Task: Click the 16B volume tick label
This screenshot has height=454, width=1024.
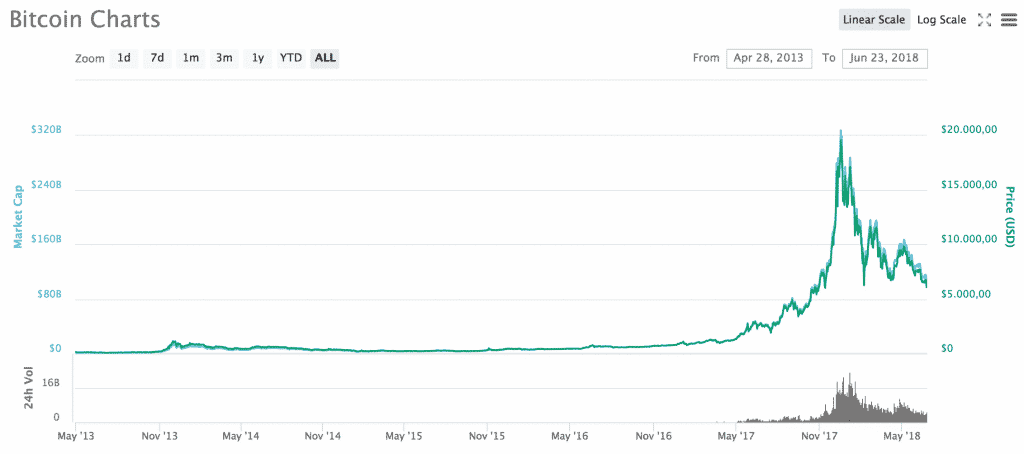Action: click(52, 383)
